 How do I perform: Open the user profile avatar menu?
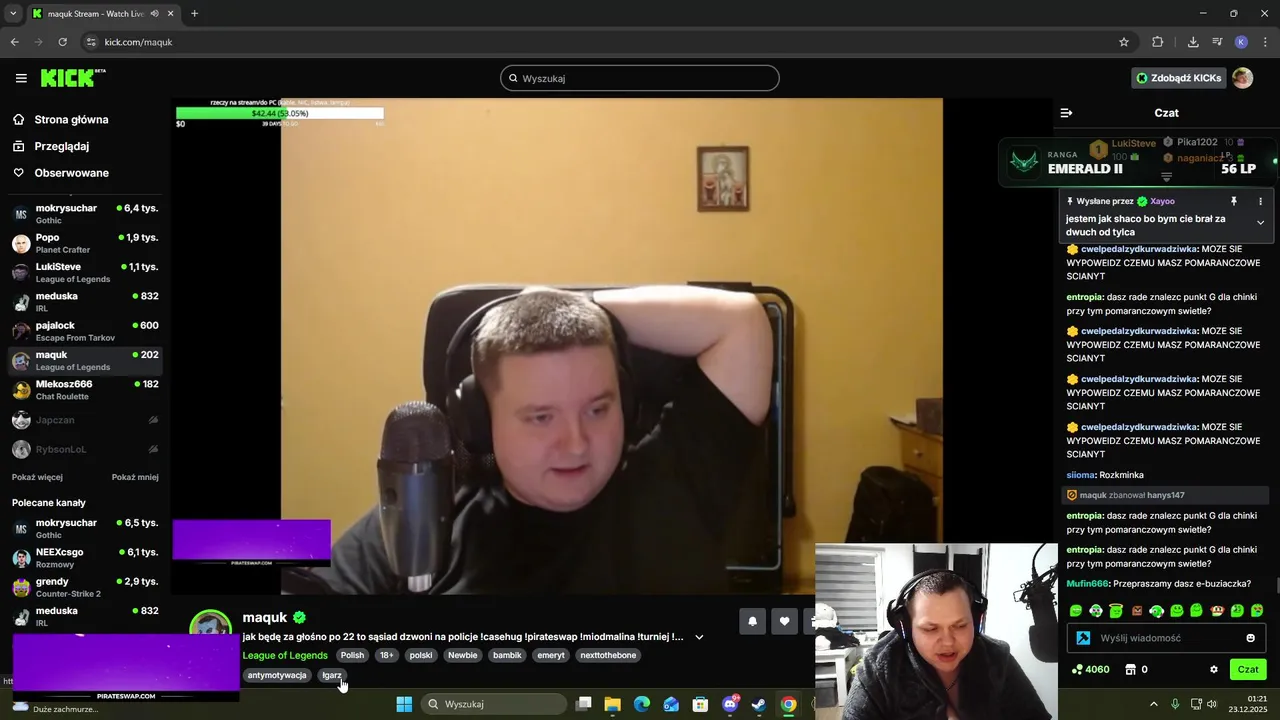[x=1243, y=78]
